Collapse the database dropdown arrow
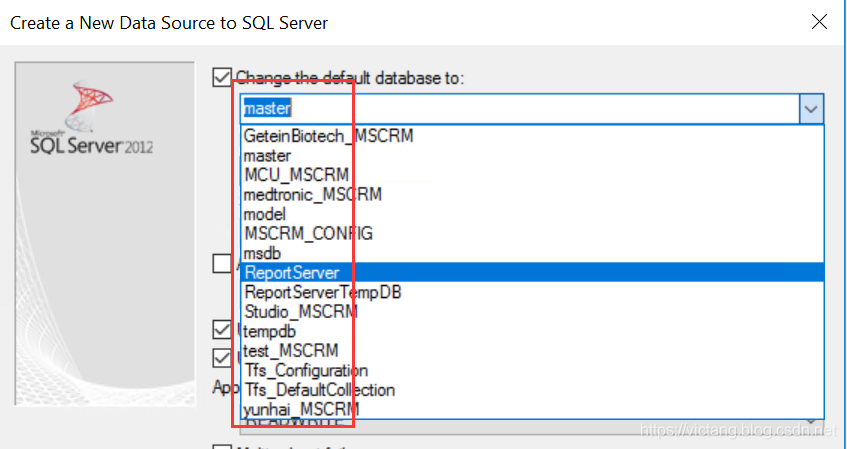847x449 pixels. (x=811, y=109)
